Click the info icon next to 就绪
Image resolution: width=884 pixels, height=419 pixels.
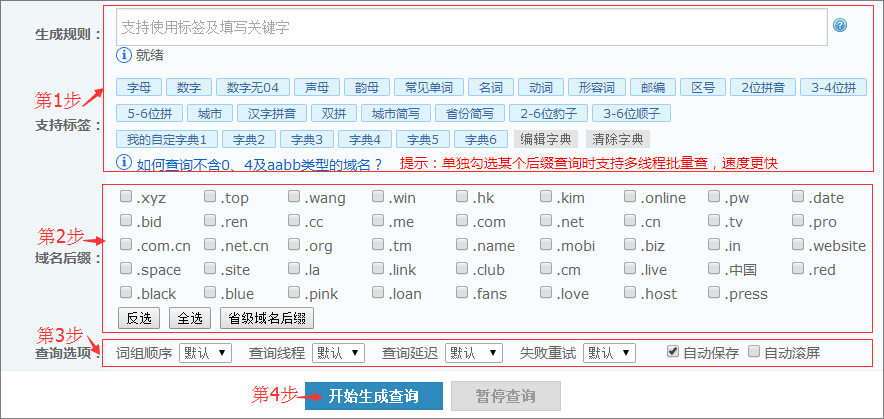[x=124, y=55]
